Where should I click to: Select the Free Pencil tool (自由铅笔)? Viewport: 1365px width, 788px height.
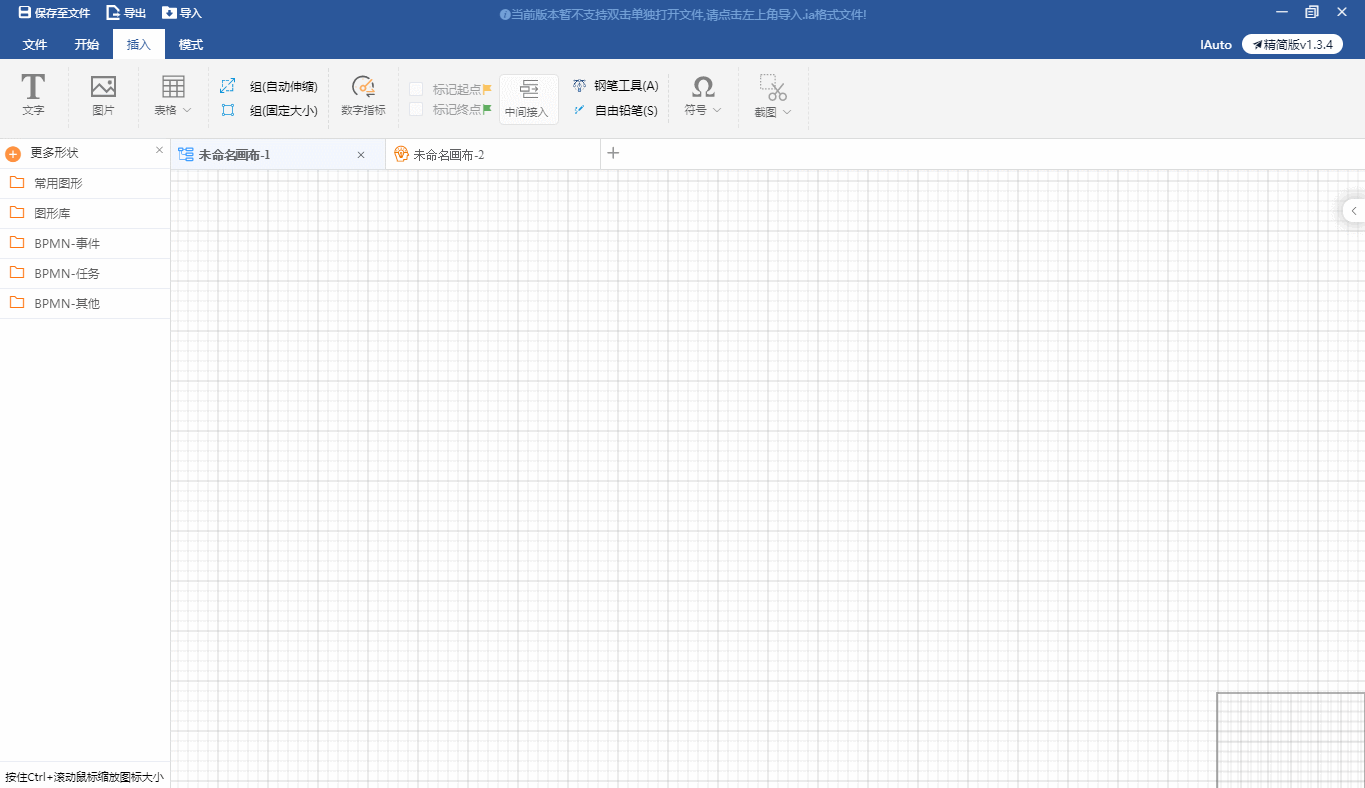pos(615,111)
